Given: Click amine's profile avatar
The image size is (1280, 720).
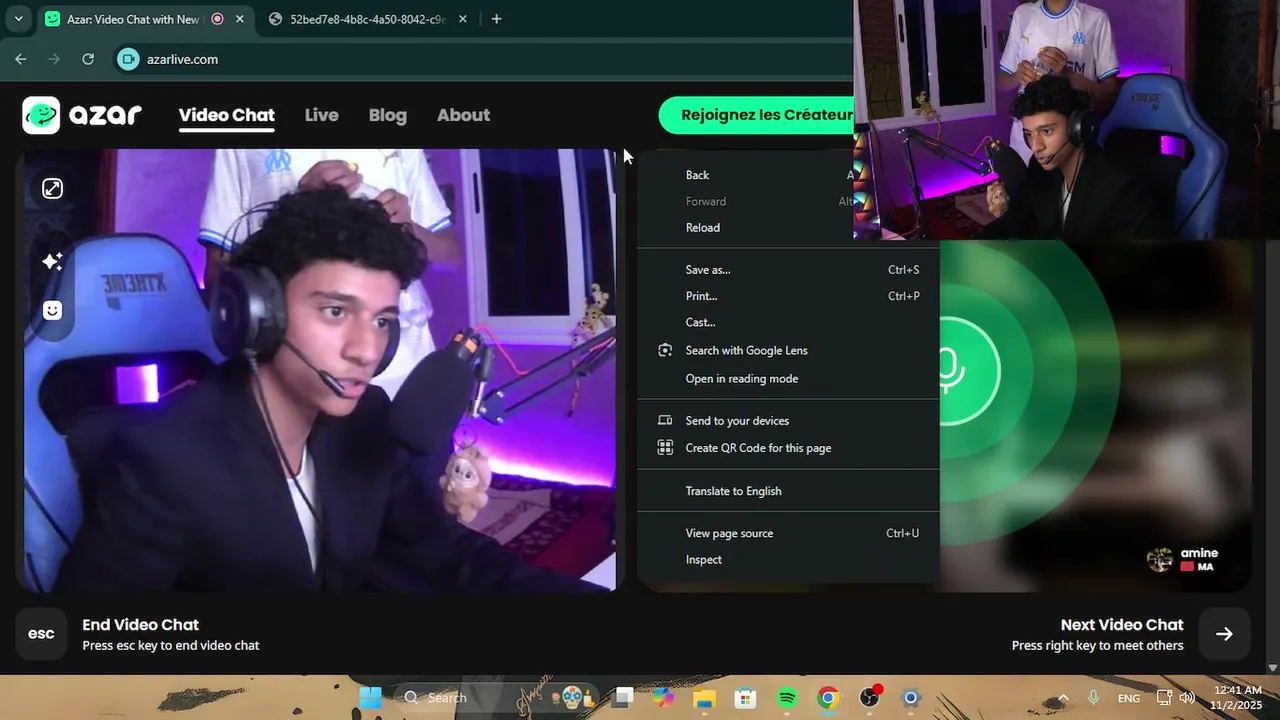Looking at the screenshot, I should coord(1160,560).
